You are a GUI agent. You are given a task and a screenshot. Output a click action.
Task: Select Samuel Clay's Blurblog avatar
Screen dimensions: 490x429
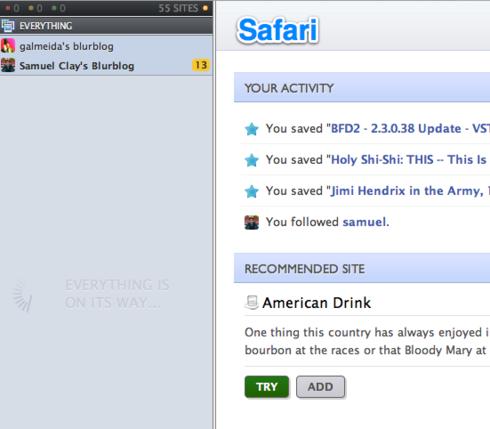click(8, 65)
